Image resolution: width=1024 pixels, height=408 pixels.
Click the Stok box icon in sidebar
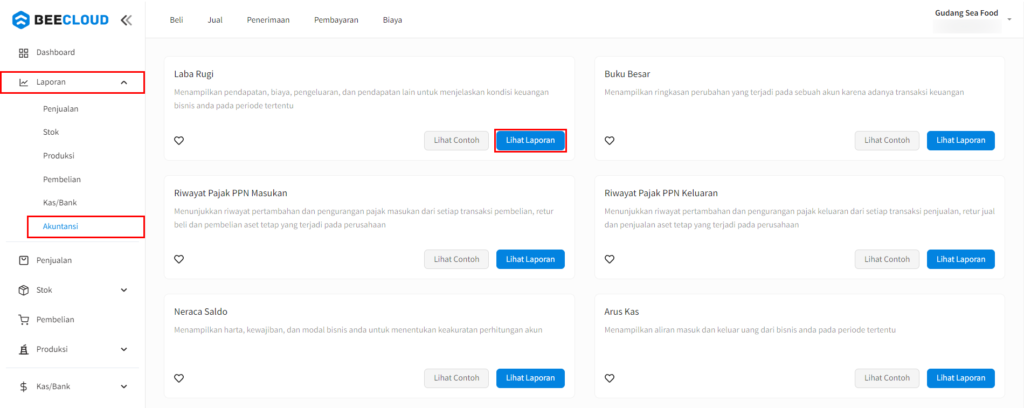coord(24,290)
